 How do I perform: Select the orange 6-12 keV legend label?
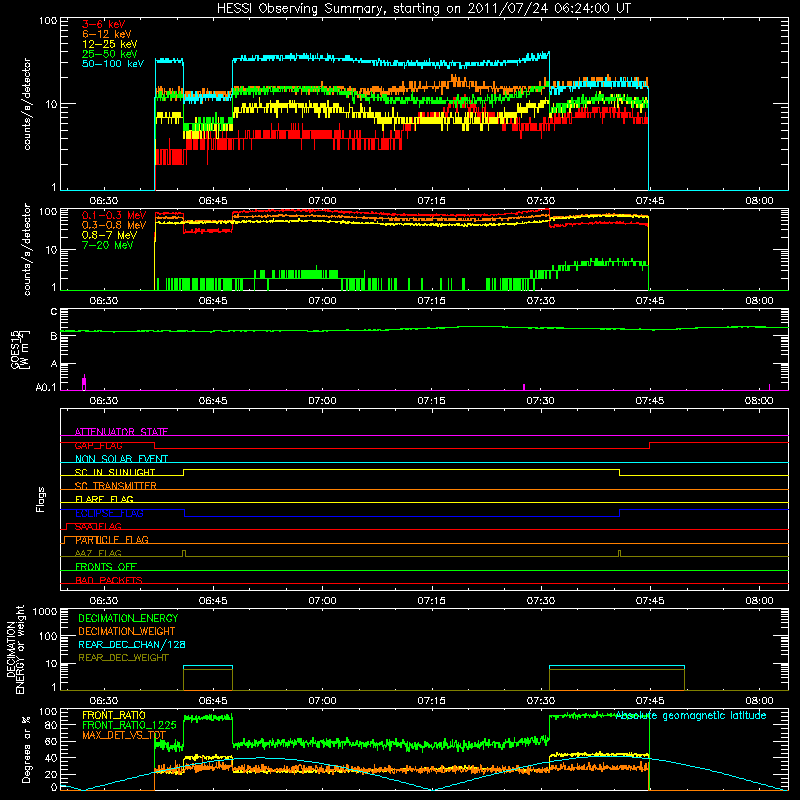(106, 34)
